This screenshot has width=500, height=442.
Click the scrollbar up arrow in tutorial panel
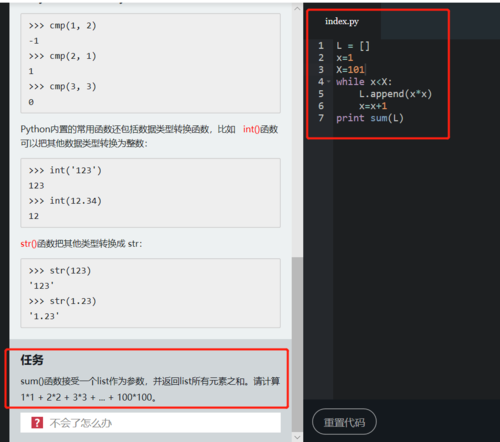pyautogui.click(x=297, y=9)
